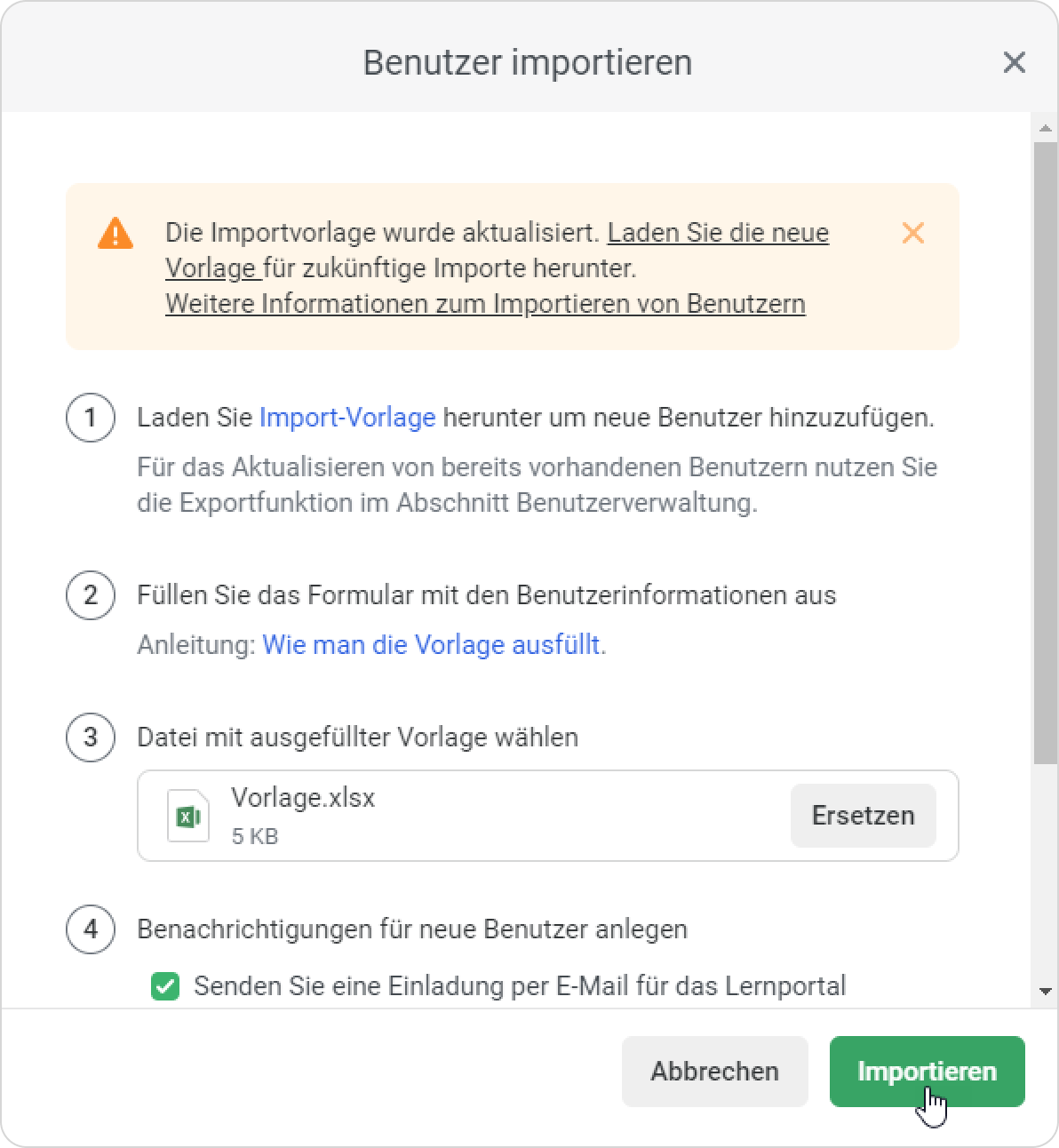Viewport: 1059px width, 1148px height.
Task: Click the Excel file icon for Vorlage.xlsx
Action: (188, 816)
